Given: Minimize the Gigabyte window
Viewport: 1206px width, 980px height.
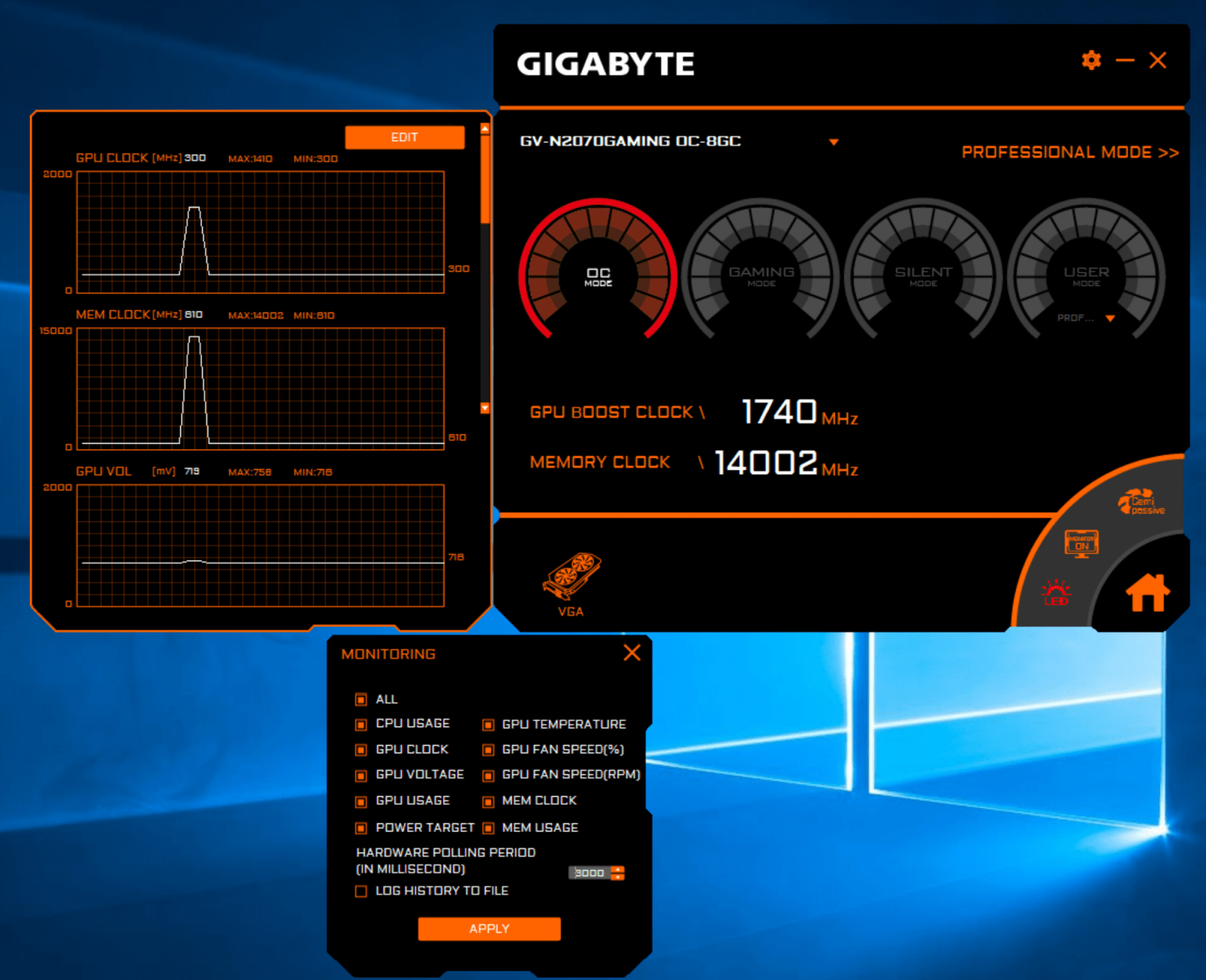Looking at the screenshot, I should pos(1125,60).
